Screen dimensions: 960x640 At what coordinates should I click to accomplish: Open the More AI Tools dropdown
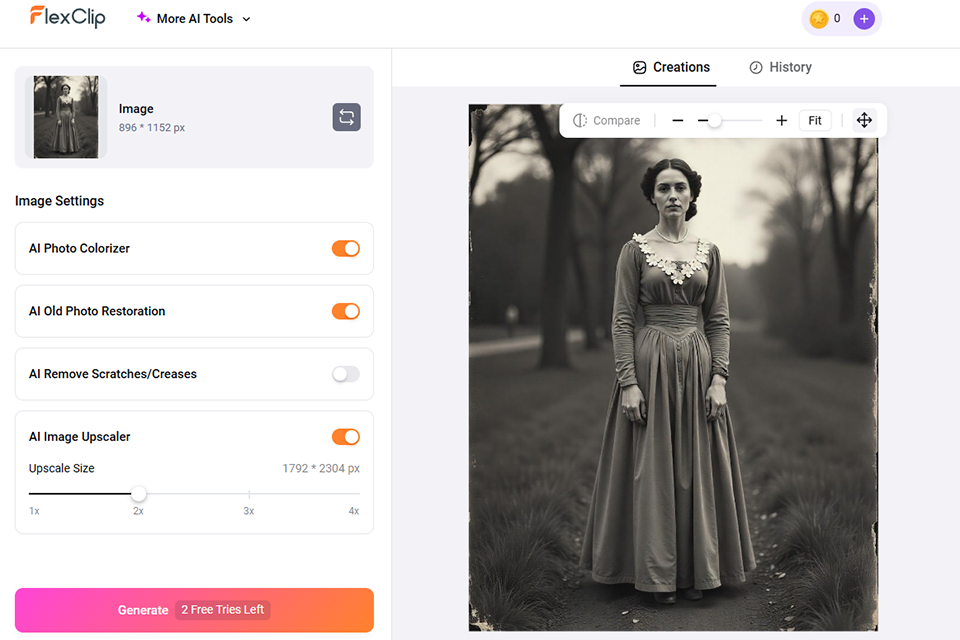click(x=194, y=18)
